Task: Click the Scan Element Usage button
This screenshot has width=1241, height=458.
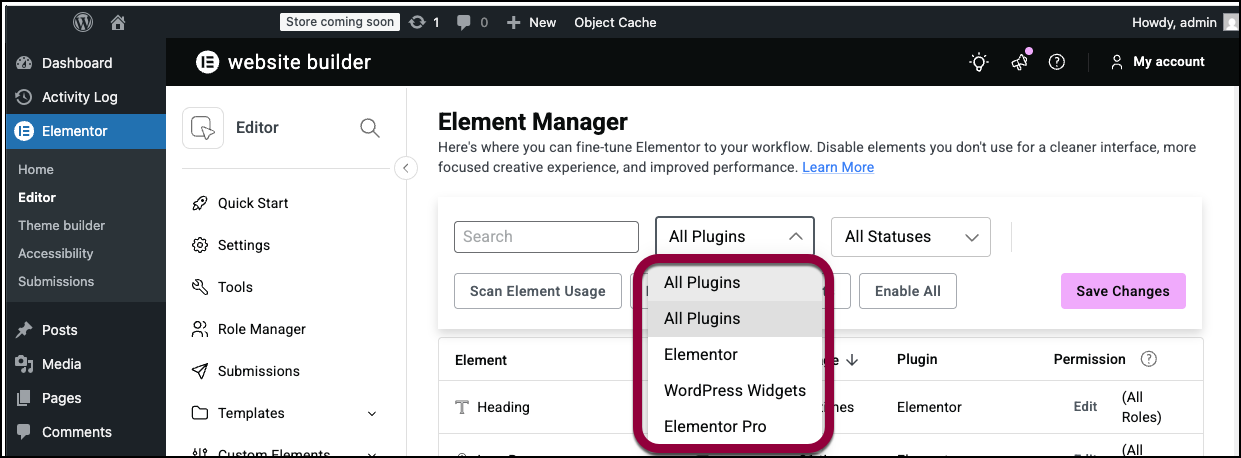Action: coord(537,291)
